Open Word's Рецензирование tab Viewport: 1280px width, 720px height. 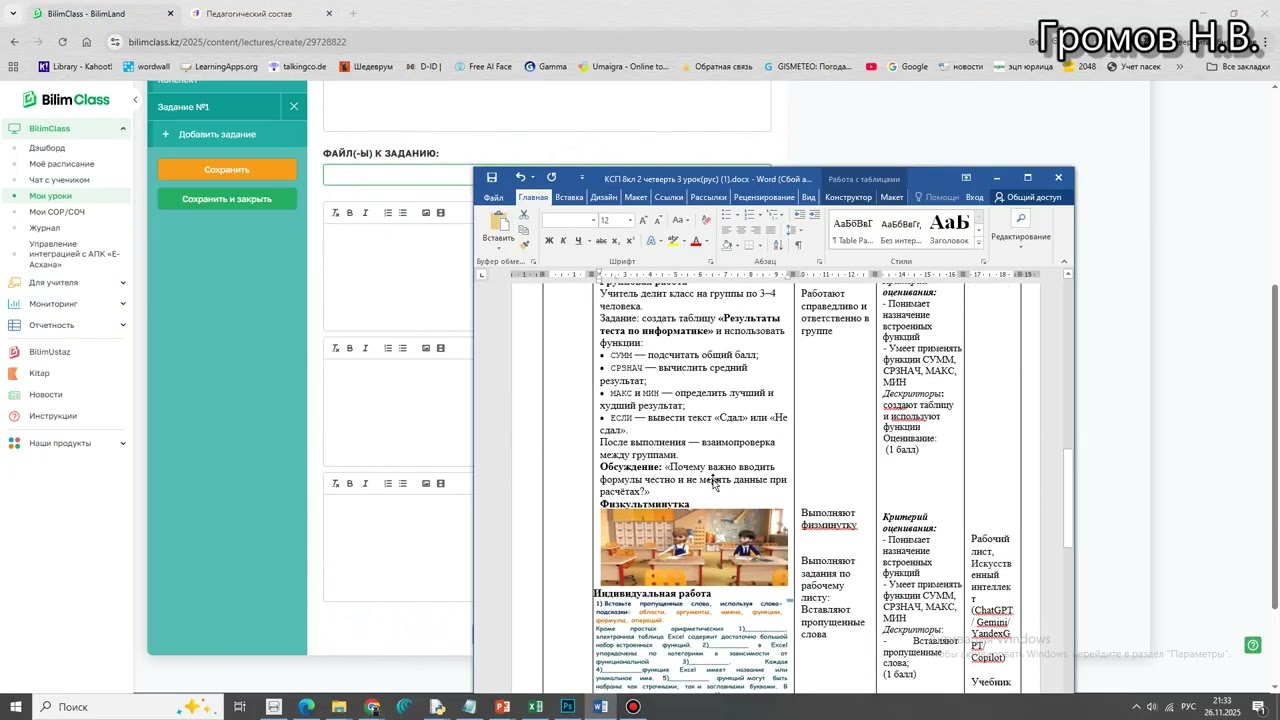coord(764,197)
